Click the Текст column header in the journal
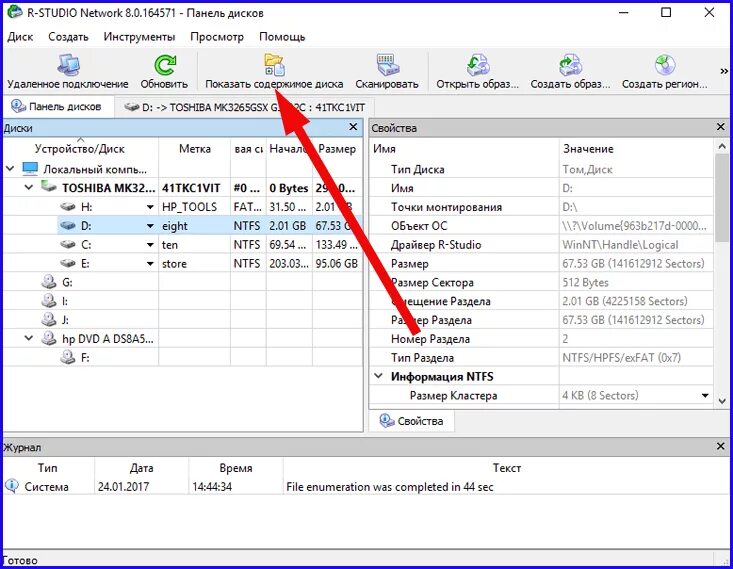 pos(506,468)
